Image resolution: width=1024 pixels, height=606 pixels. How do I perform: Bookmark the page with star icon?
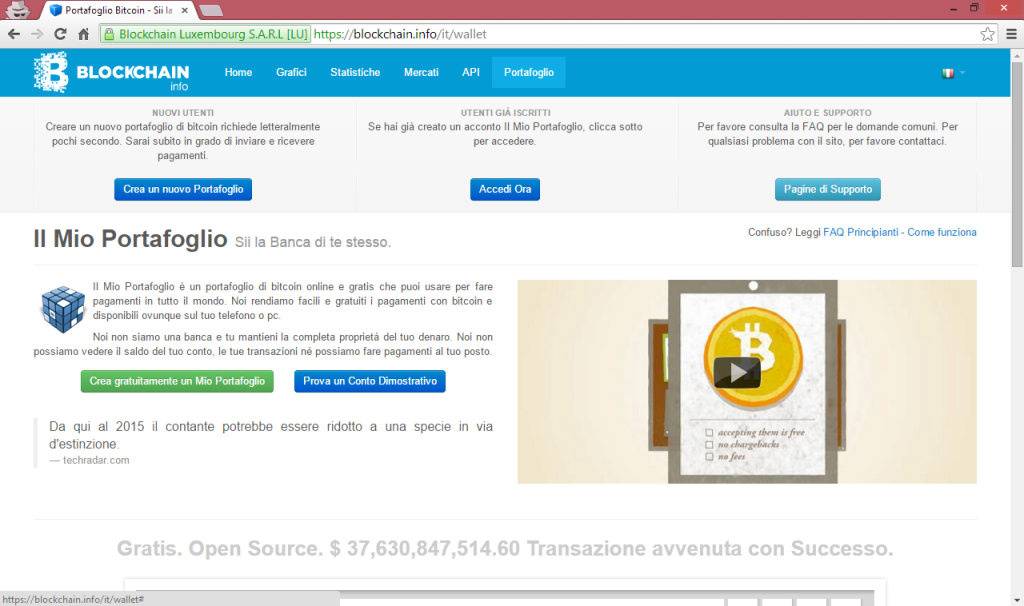(987, 34)
